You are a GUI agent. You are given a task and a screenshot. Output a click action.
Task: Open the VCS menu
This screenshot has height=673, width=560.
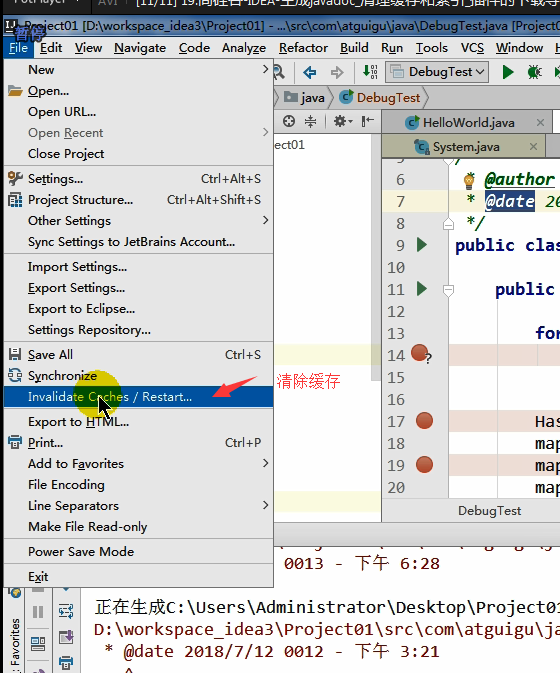point(472,48)
